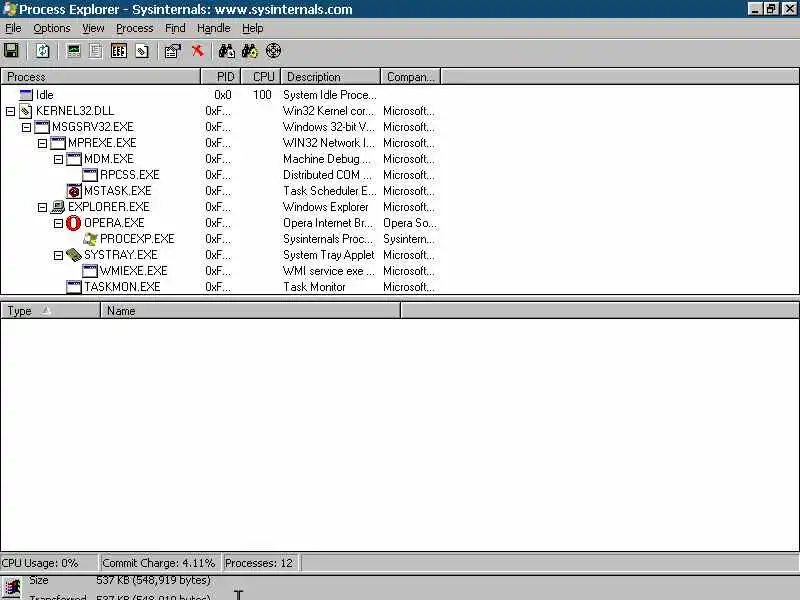This screenshot has height=600, width=800.
Task: Toggle the process tree view icon
Action: coord(95,51)
